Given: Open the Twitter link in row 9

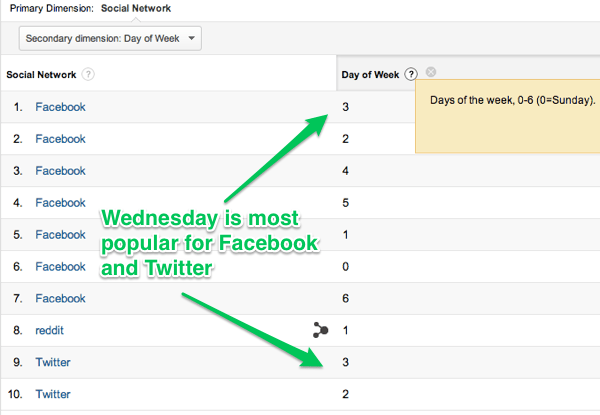Looking at the screenshot, I should pyautogui.click(x=53, y=362).
